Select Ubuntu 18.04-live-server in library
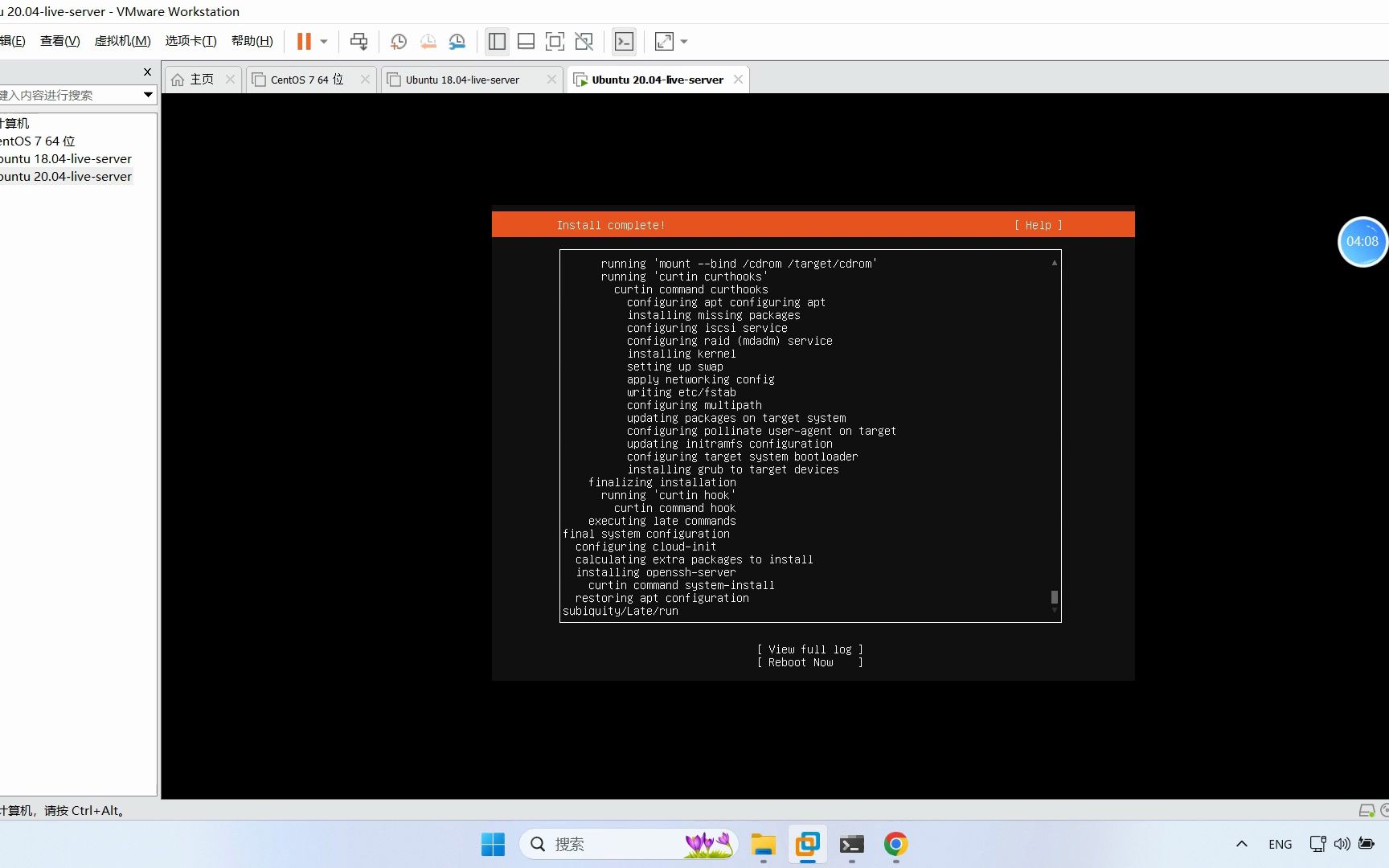This screenshot has width=1389, height=868. pyautogui.click(x=66, y=158)
